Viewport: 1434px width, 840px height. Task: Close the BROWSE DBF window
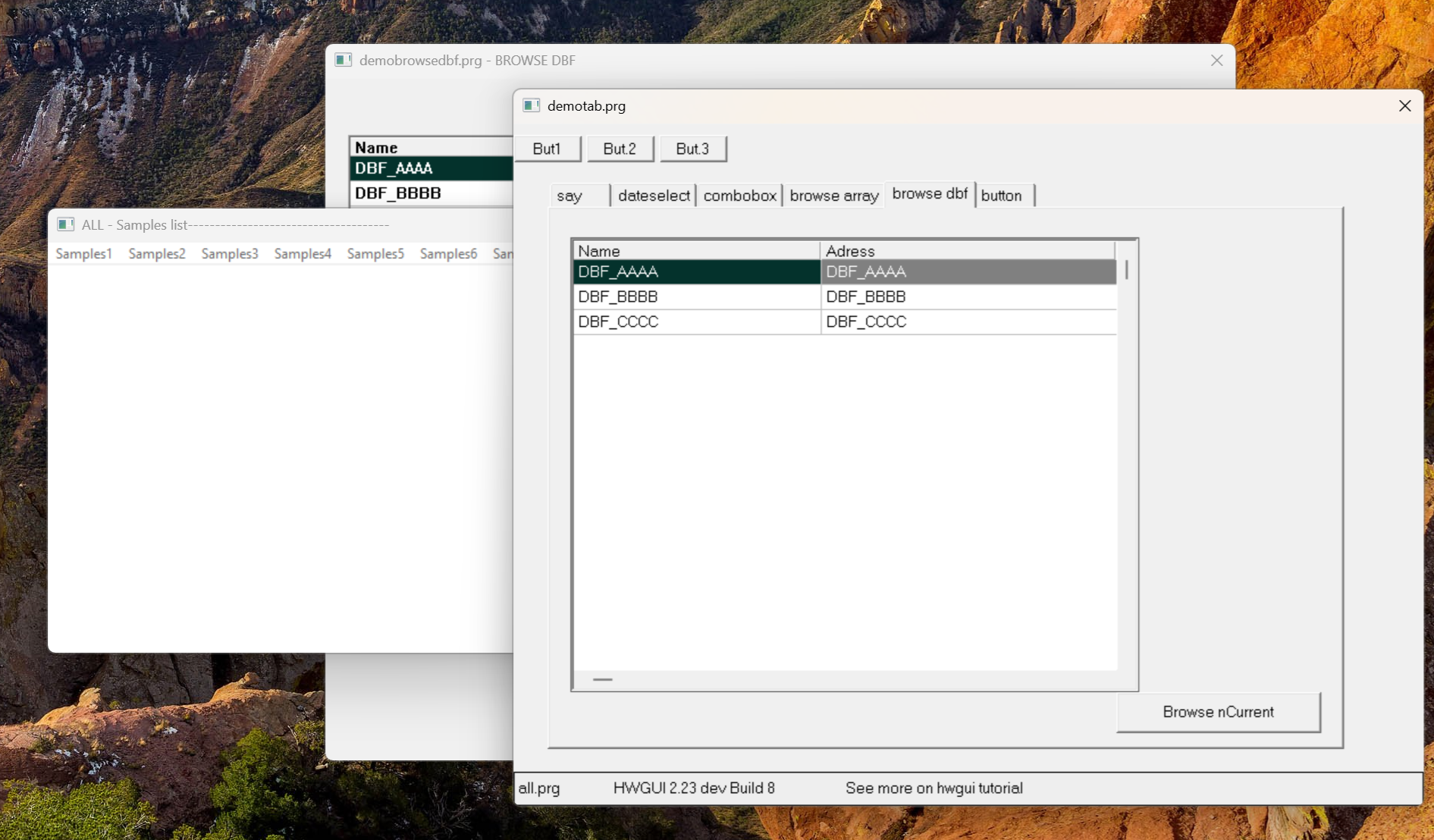(x=1216, y=61)
